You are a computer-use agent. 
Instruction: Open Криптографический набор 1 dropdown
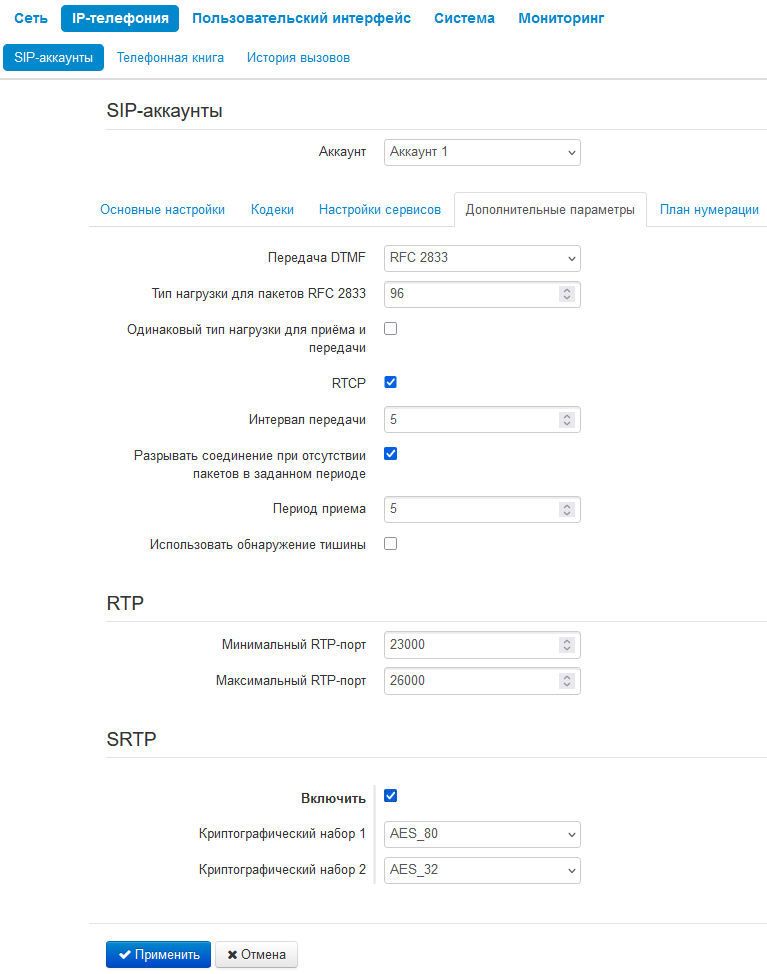[x=482, y=834]
